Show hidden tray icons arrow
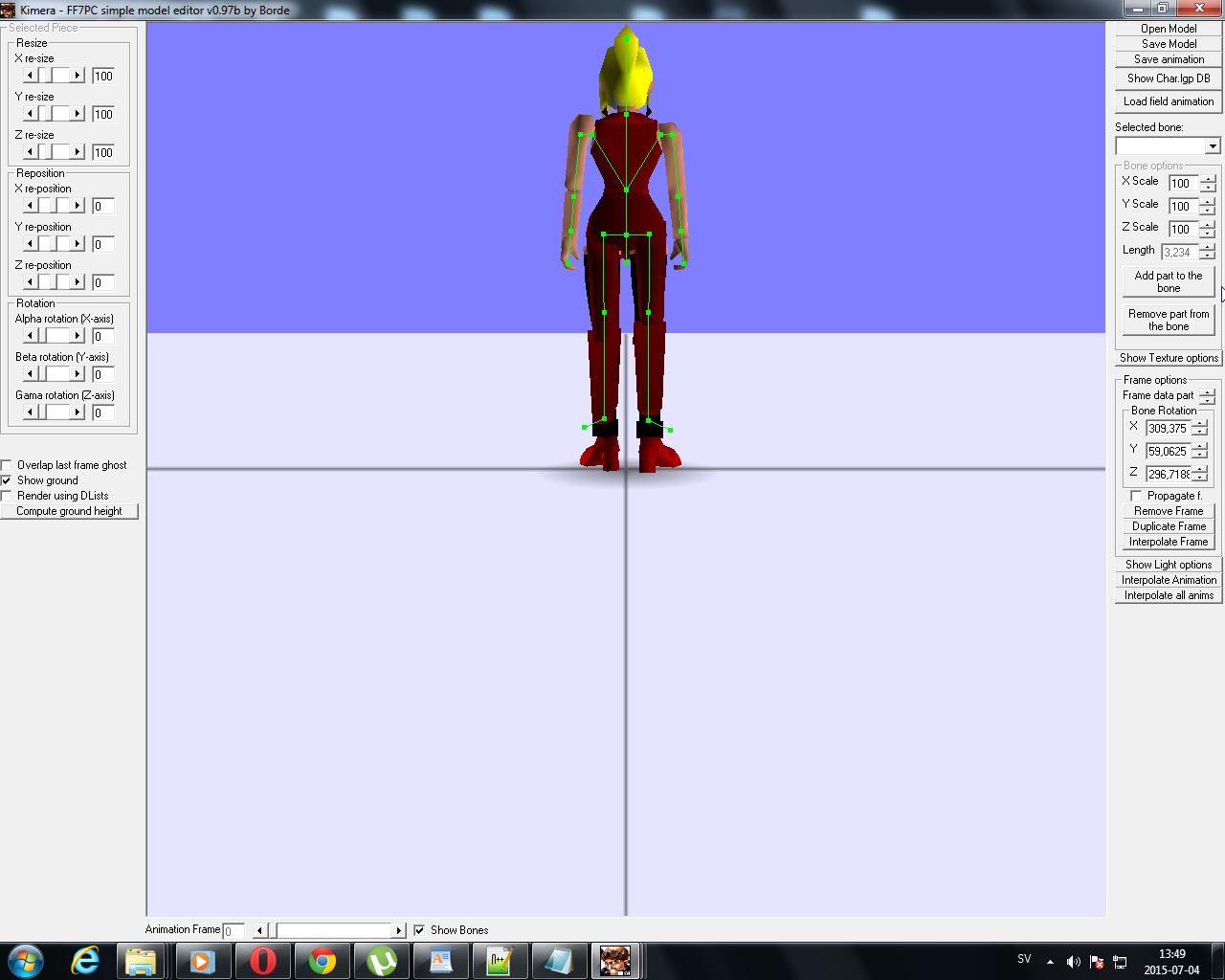 [1050, 962]
